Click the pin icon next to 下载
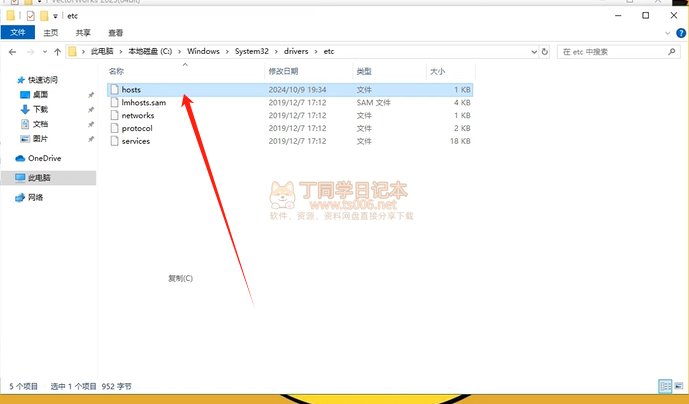The width and height of the screenshot is (689, 404). tap(91, 109)
